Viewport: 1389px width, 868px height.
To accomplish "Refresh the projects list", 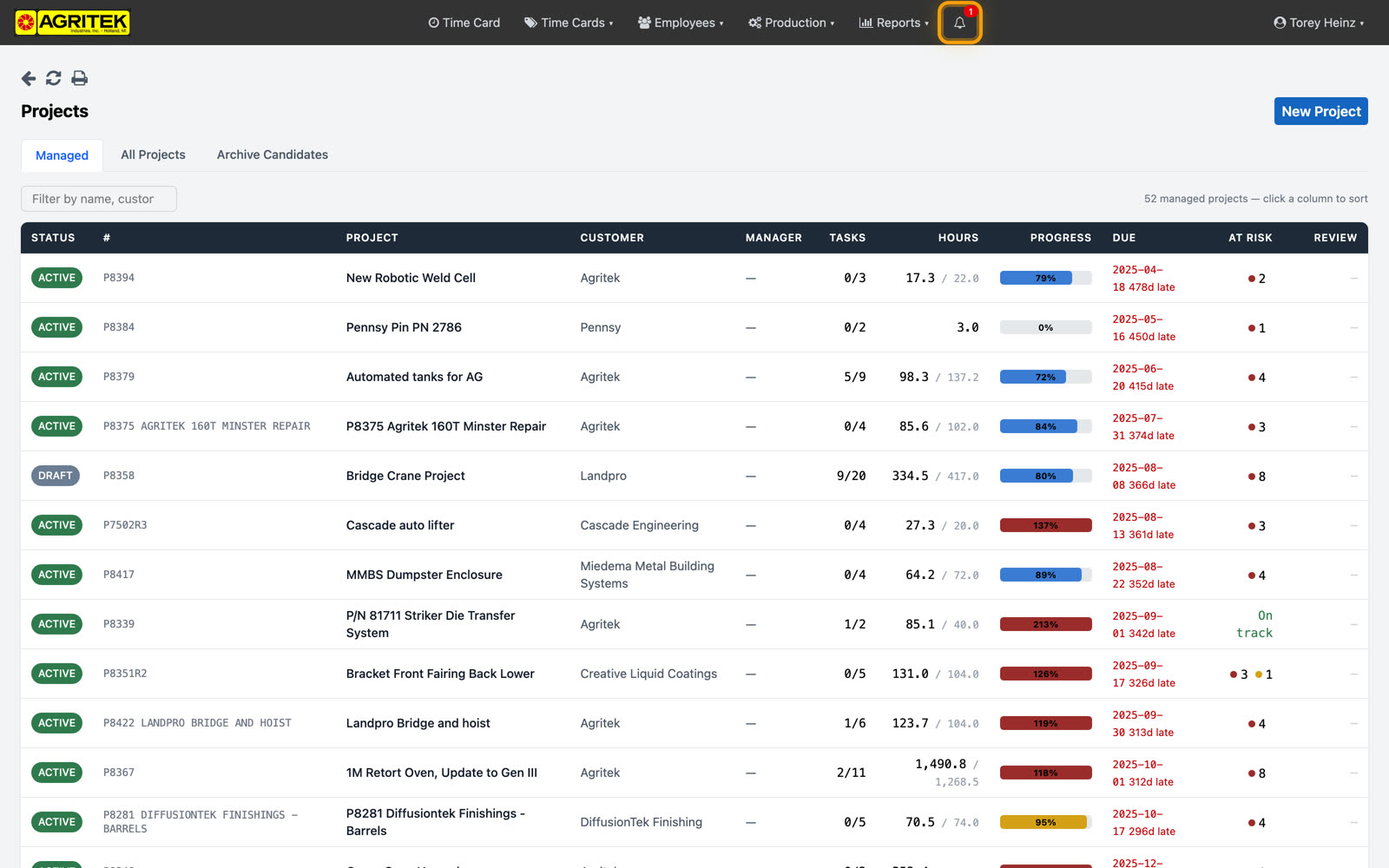I will (x=54, y=78).
